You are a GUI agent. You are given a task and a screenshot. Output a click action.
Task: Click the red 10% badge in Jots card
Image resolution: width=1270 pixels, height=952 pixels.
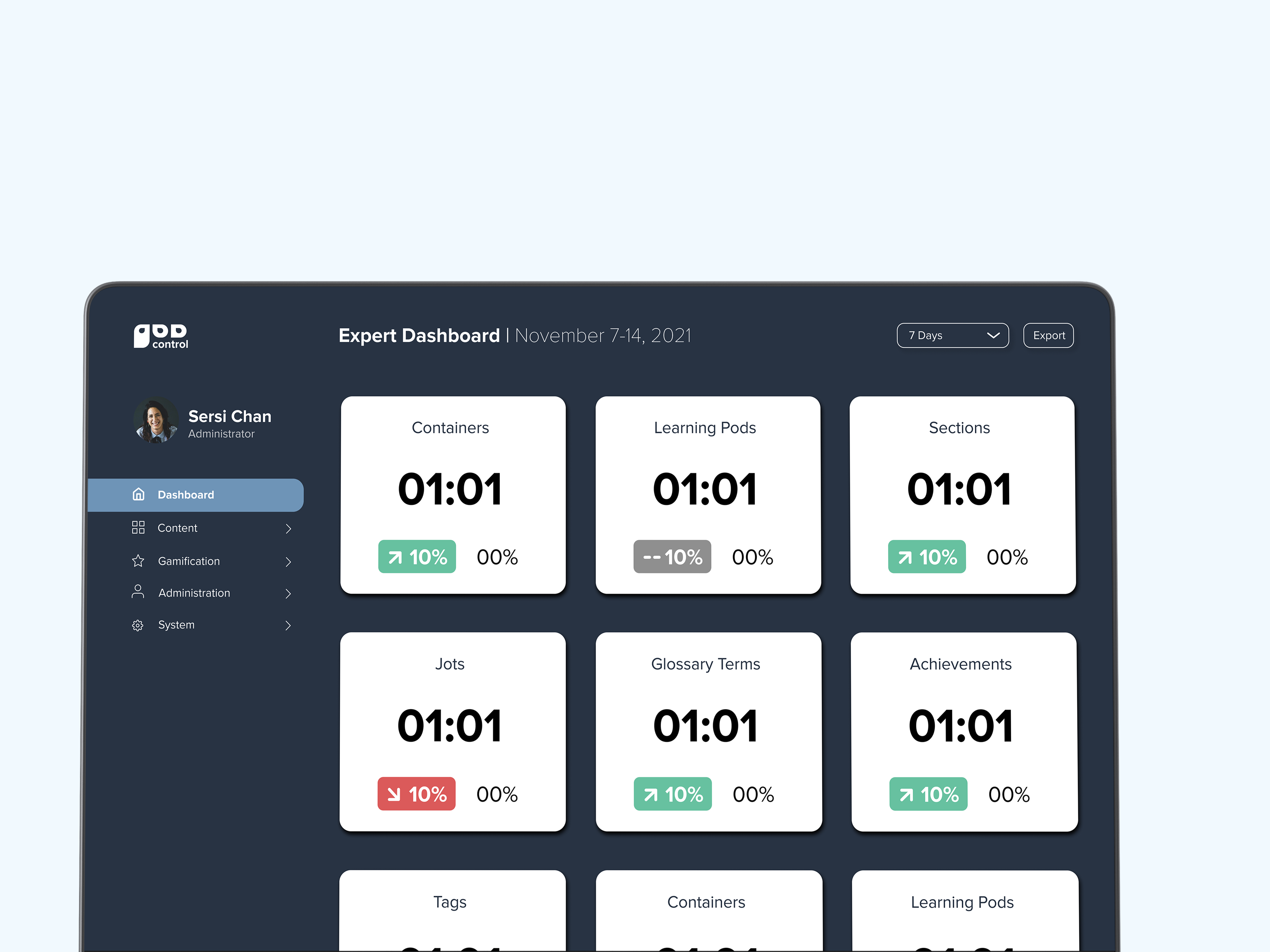point(416,794)
